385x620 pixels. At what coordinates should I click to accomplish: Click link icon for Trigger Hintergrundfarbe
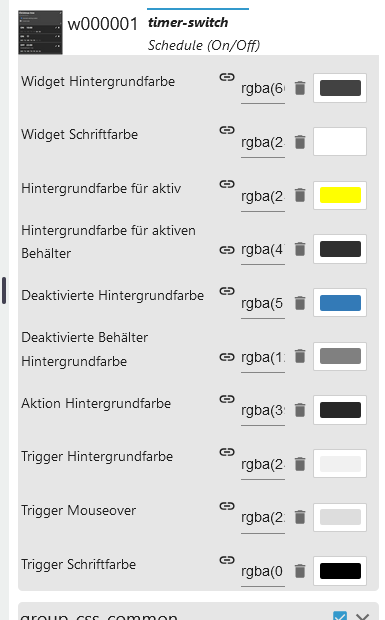[x=227, y=452]
